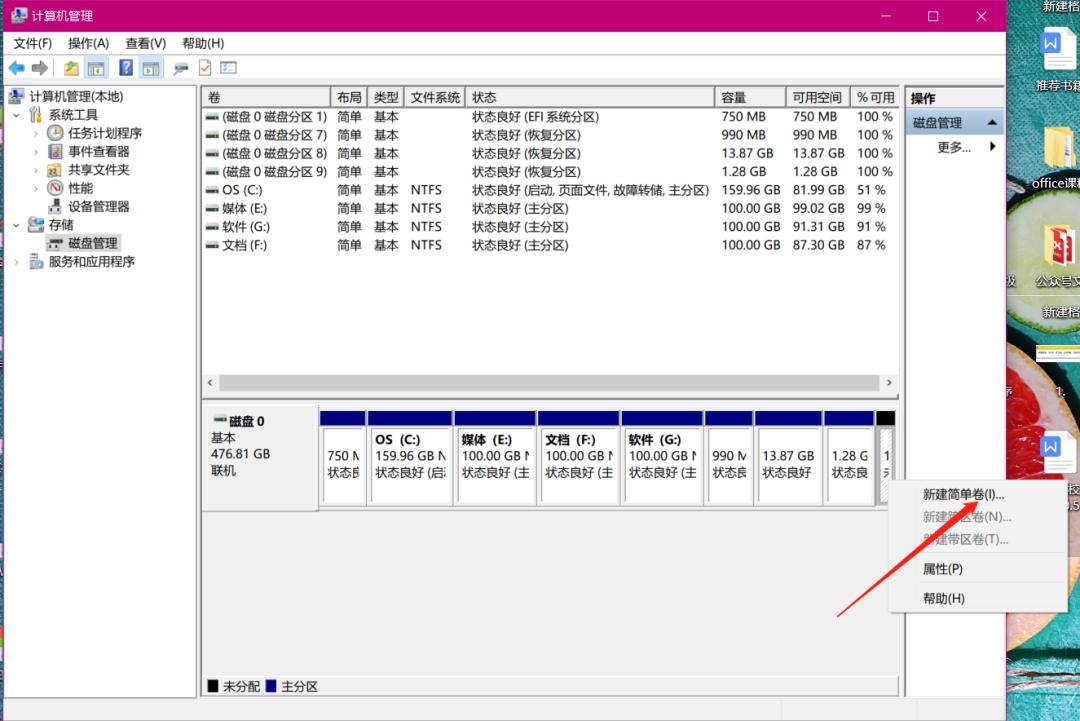
Task: Select 性能 in the console tree
Action: [x=80, y=188]
